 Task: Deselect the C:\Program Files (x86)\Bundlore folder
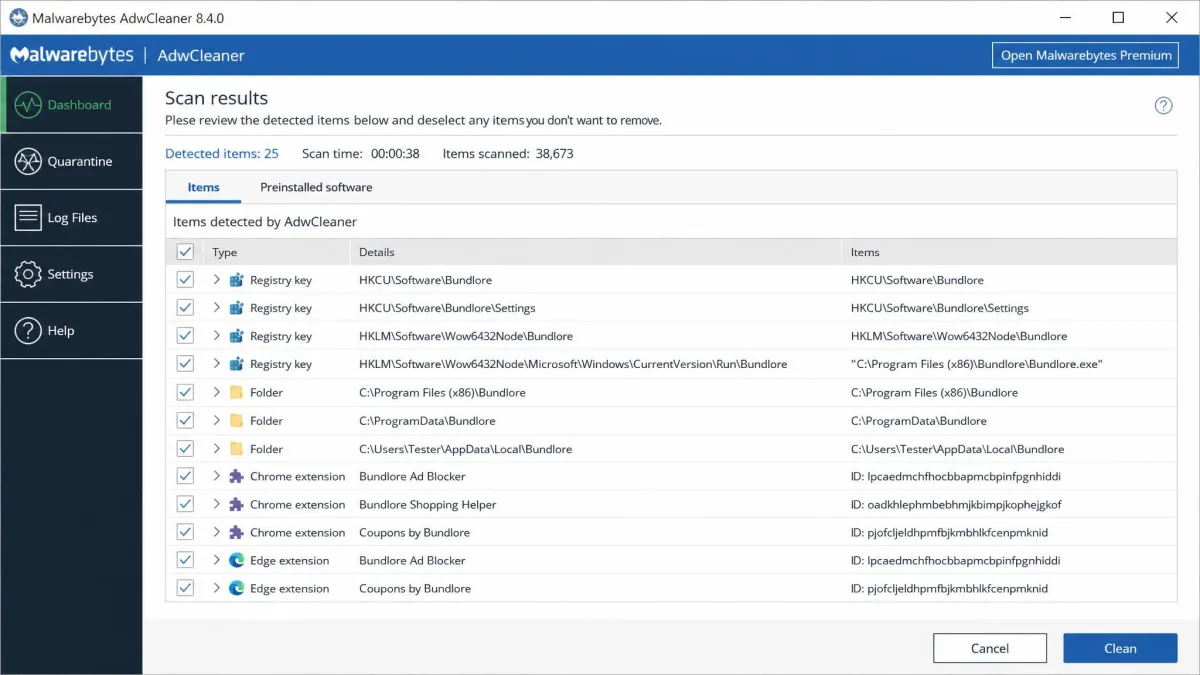click(x=185, y=392)
